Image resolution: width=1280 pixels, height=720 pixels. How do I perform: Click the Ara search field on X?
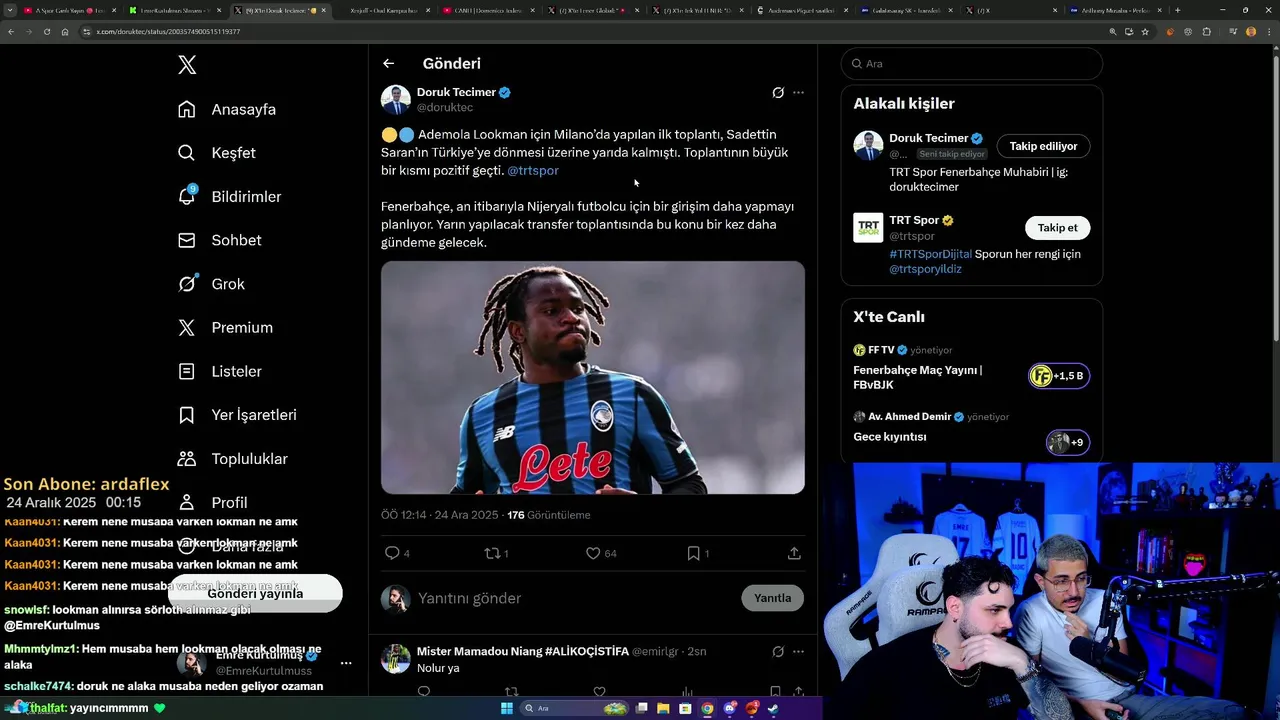(x=972, y=63)
